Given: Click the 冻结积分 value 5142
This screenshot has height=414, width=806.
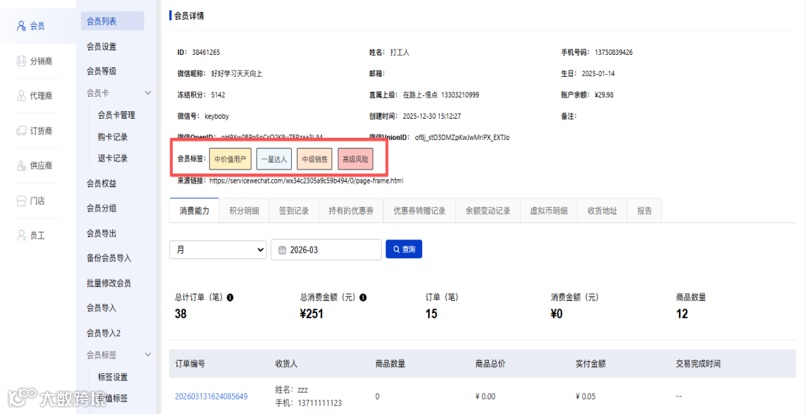Looking at the screenshot, I should (218, 95).
